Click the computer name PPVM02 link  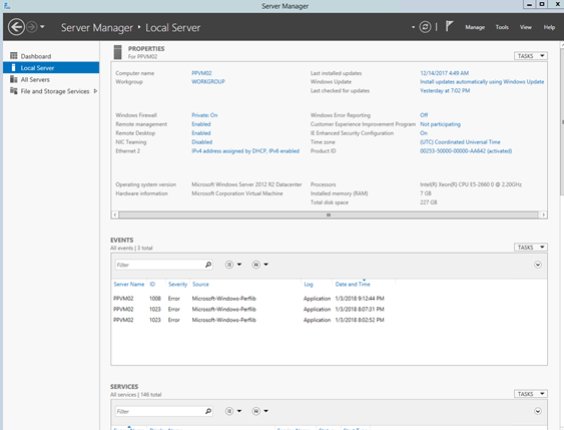point(201,73)
